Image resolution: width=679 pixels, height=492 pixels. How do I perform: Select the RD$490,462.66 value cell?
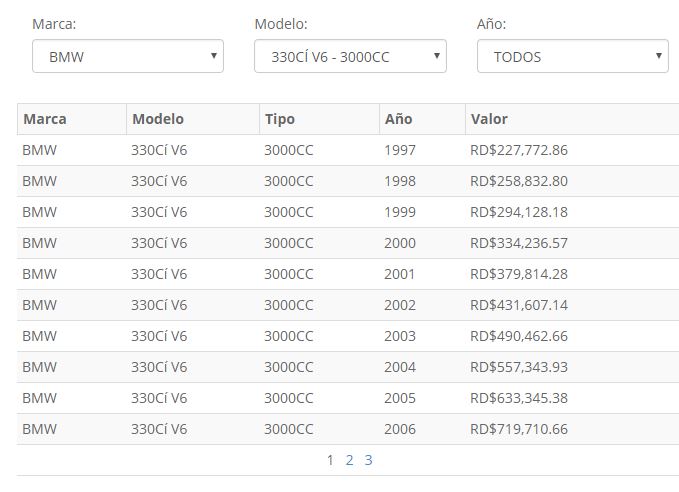[518, 336]
